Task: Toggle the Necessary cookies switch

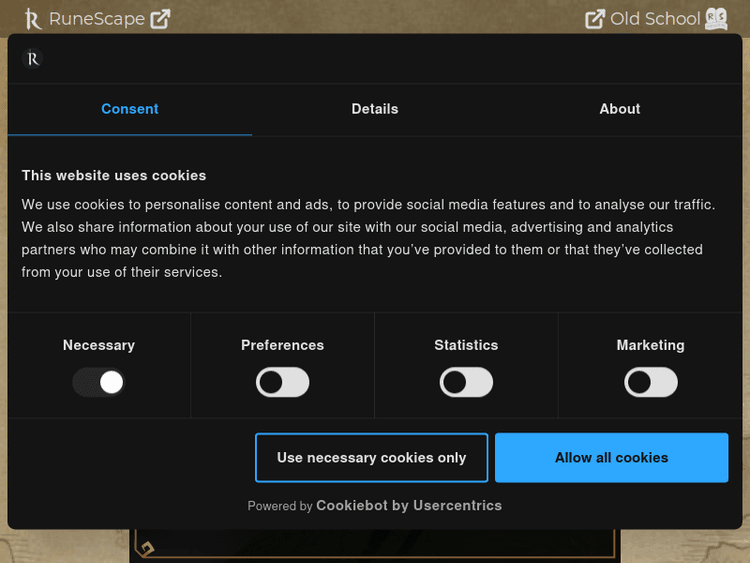Action: coord(99,382)
